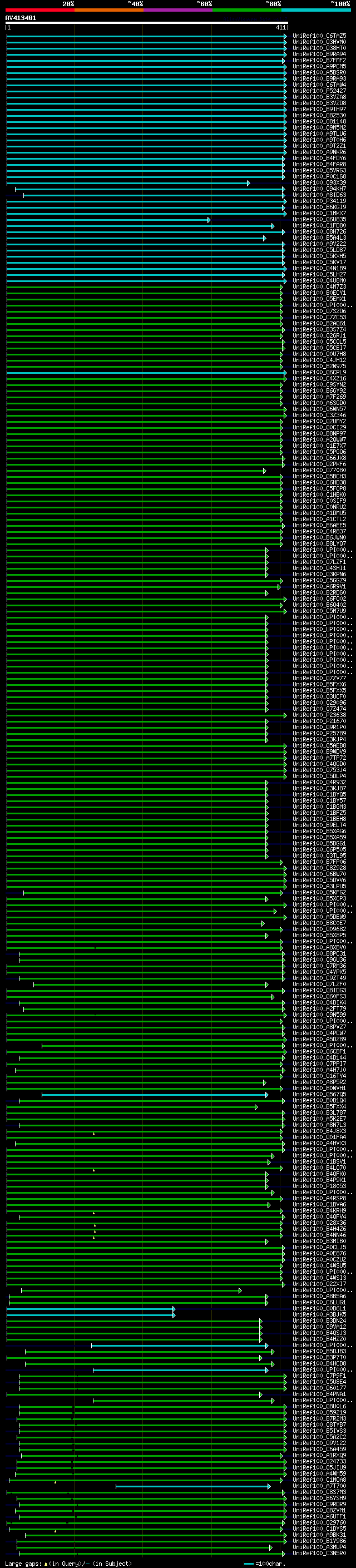Select the label UniRef100_Q7LZF1
356x1568 pixels.
319,562
